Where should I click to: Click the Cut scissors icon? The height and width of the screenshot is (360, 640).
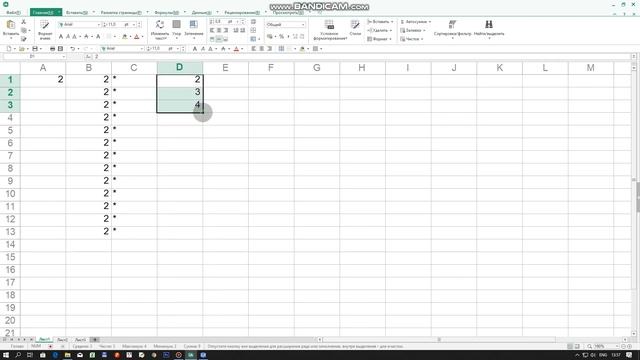pos(24,22)
